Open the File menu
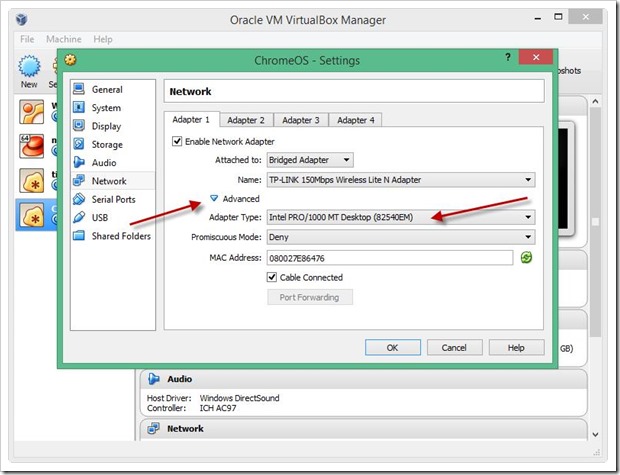Viewport: 620px width, 475px height. pos(27,39)
